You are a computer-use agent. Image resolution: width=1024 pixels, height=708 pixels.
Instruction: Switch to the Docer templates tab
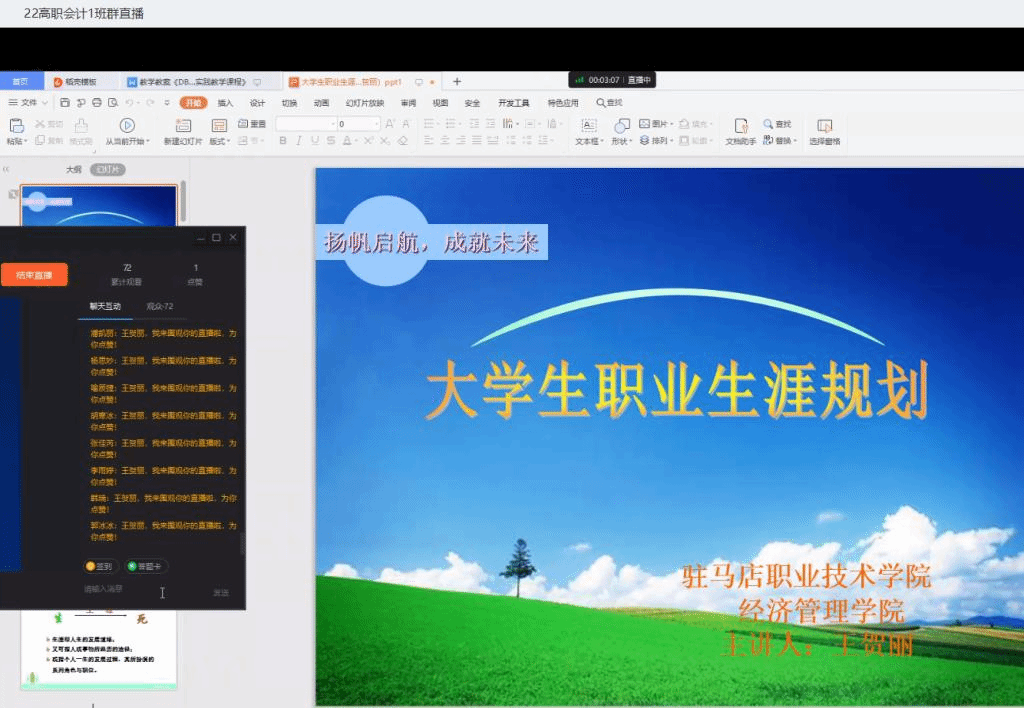(x=81, y=82)
